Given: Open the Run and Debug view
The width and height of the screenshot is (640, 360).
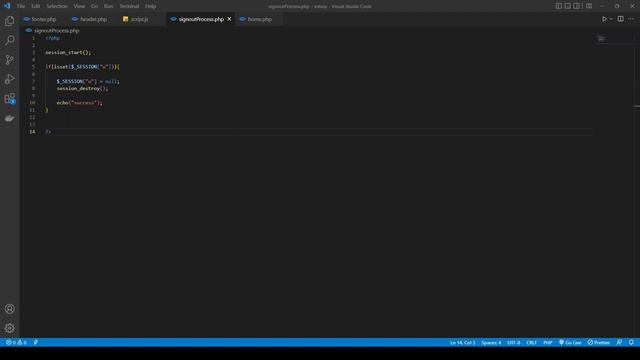Looking at the screenshot, I should pyautogui.click(x=9, y=79).
